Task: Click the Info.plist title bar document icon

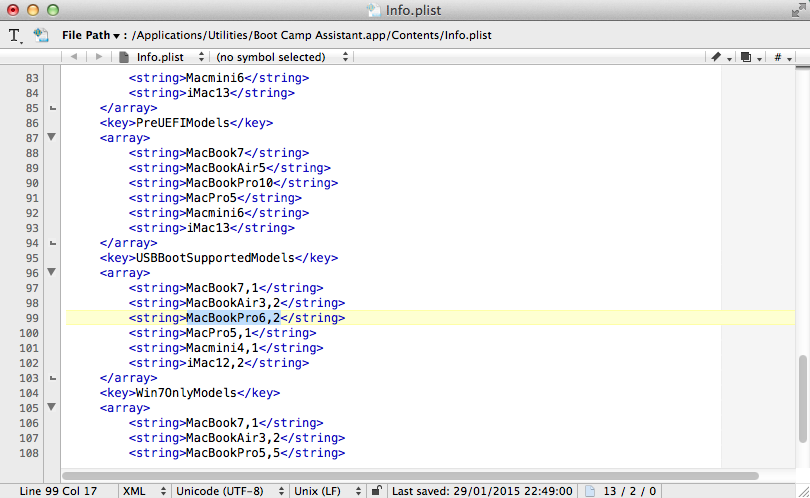Action: pyautogui.click(x=373, y=10)
